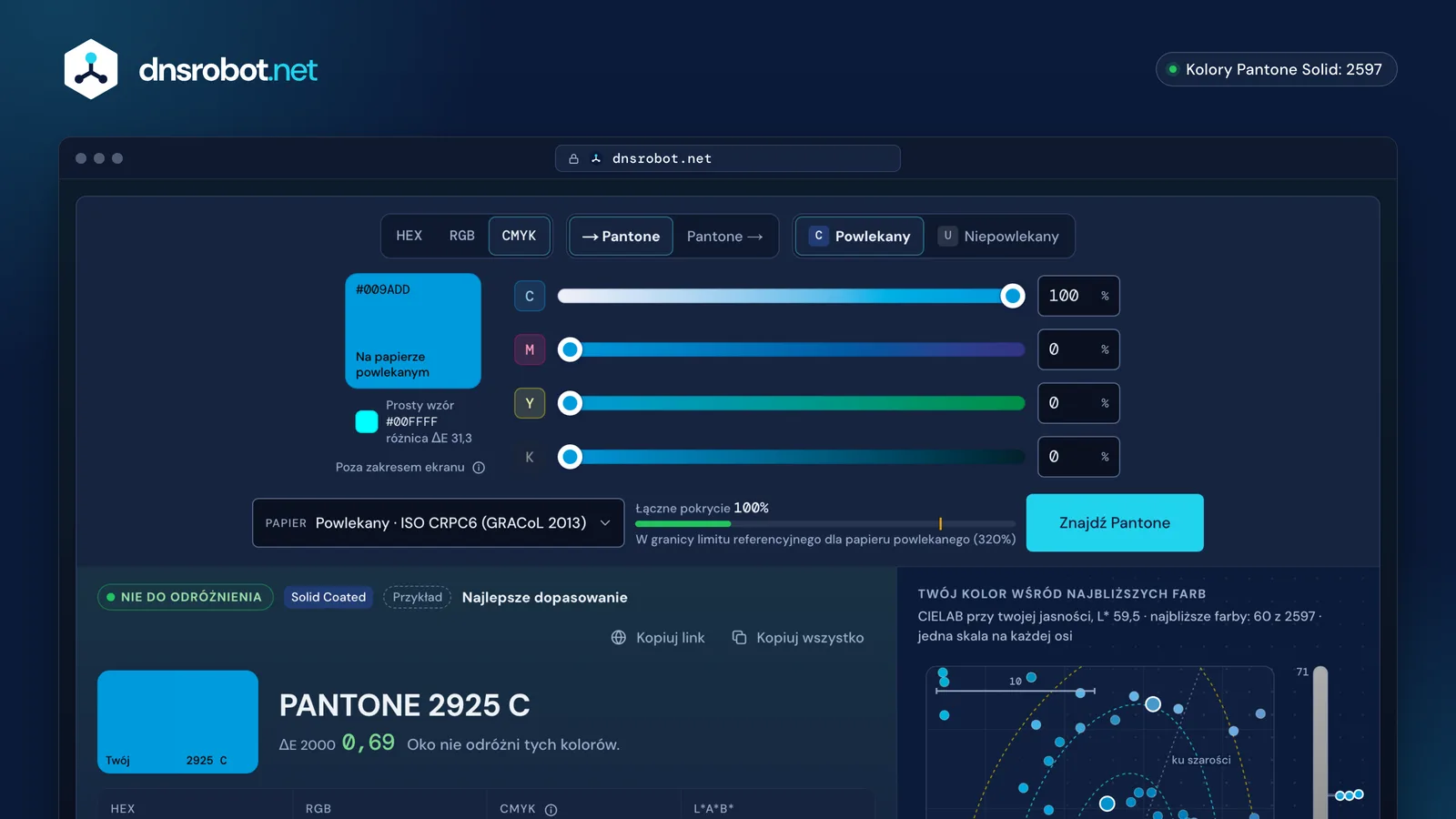Image resolution: width=1456 pixels, height=819 pixels.
Task: Switch to Pantone → reverse direction
Action: coord(724,237)
